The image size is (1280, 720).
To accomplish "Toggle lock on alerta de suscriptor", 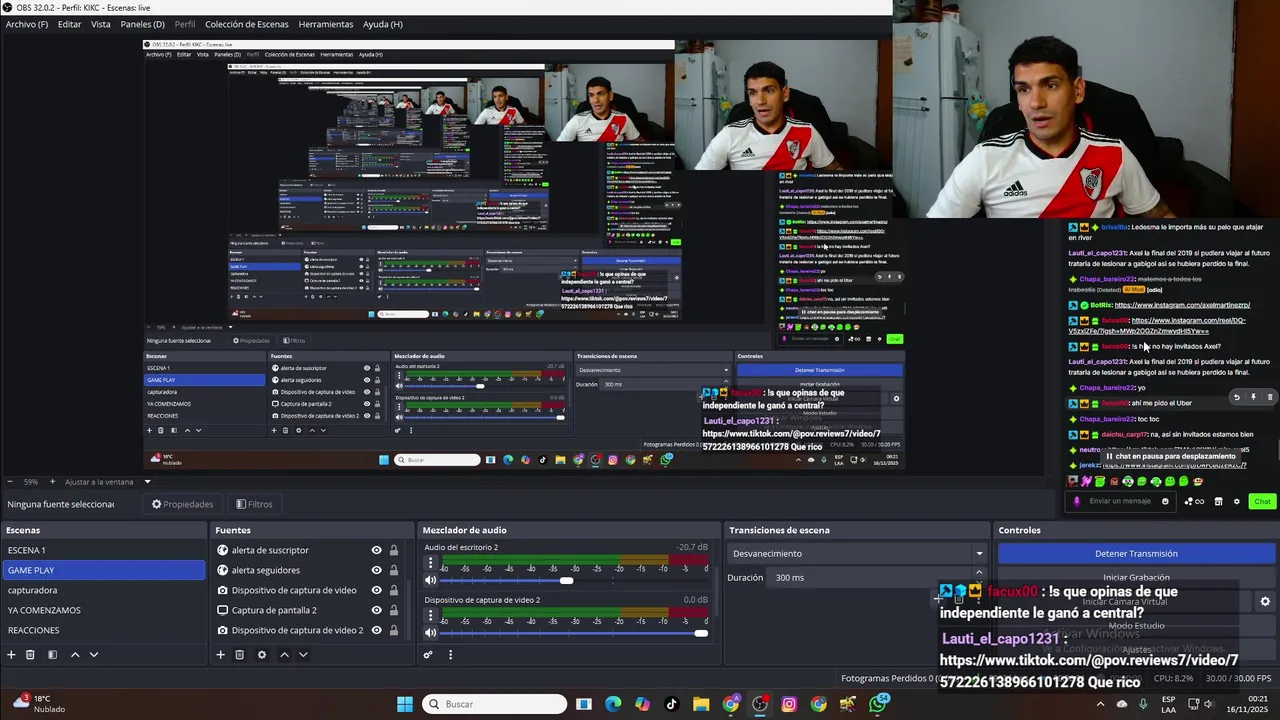I will tap(394, 550).
